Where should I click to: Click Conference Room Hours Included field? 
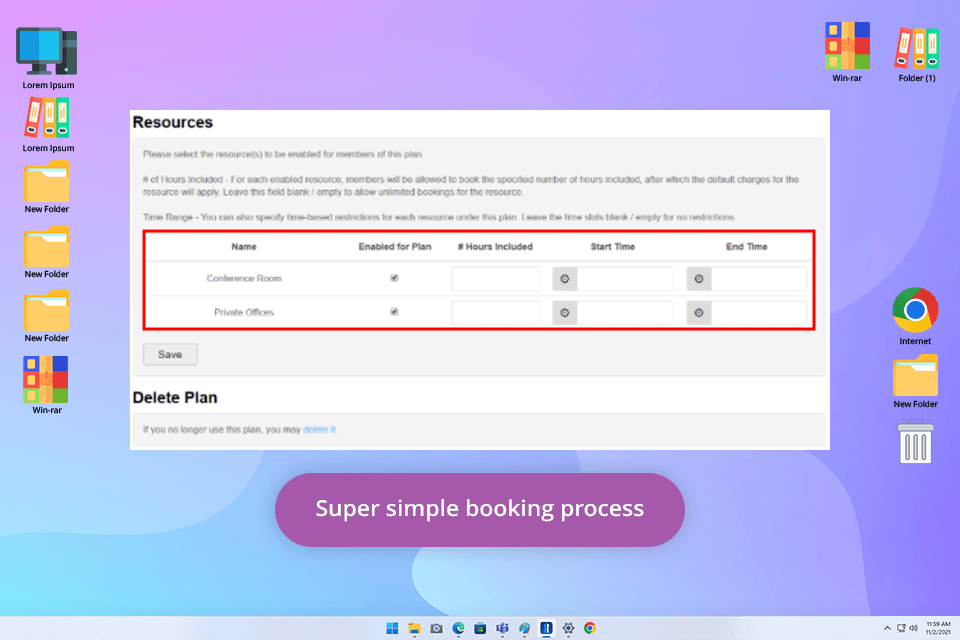click(495, 279)
